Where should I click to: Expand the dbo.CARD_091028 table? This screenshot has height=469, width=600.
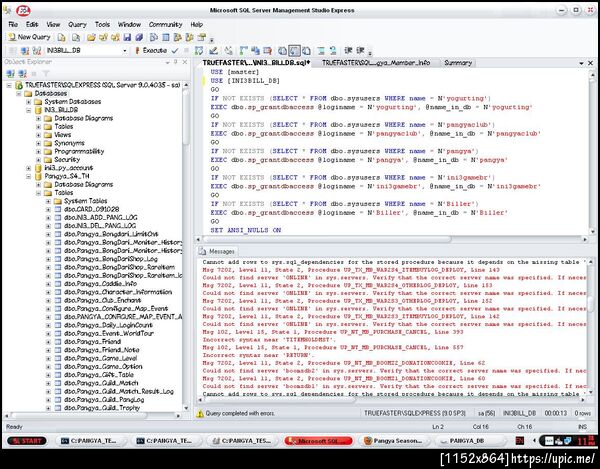tap(48, 210)
